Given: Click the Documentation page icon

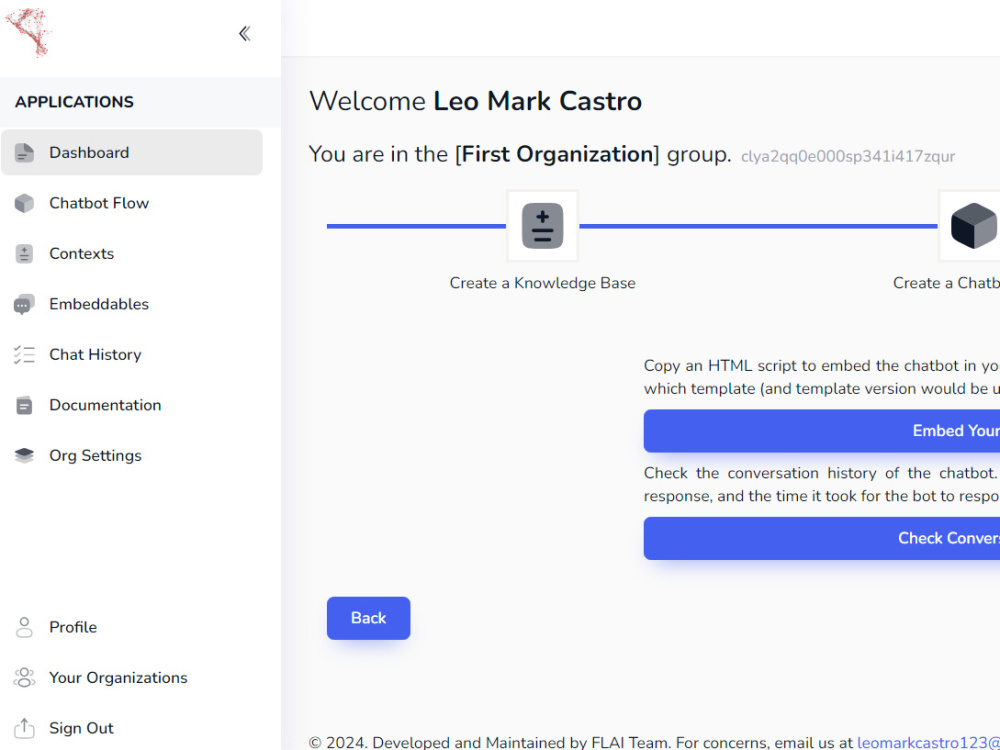Looking at the screenshot, I should [24, 405].
